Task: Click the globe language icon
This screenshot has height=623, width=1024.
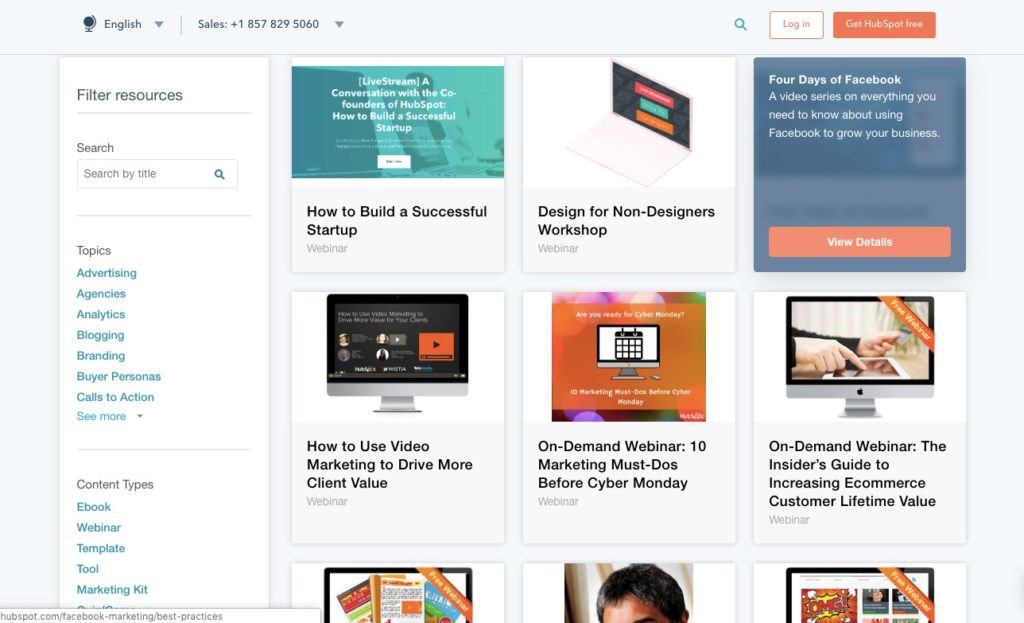Action: coord(89,24)
